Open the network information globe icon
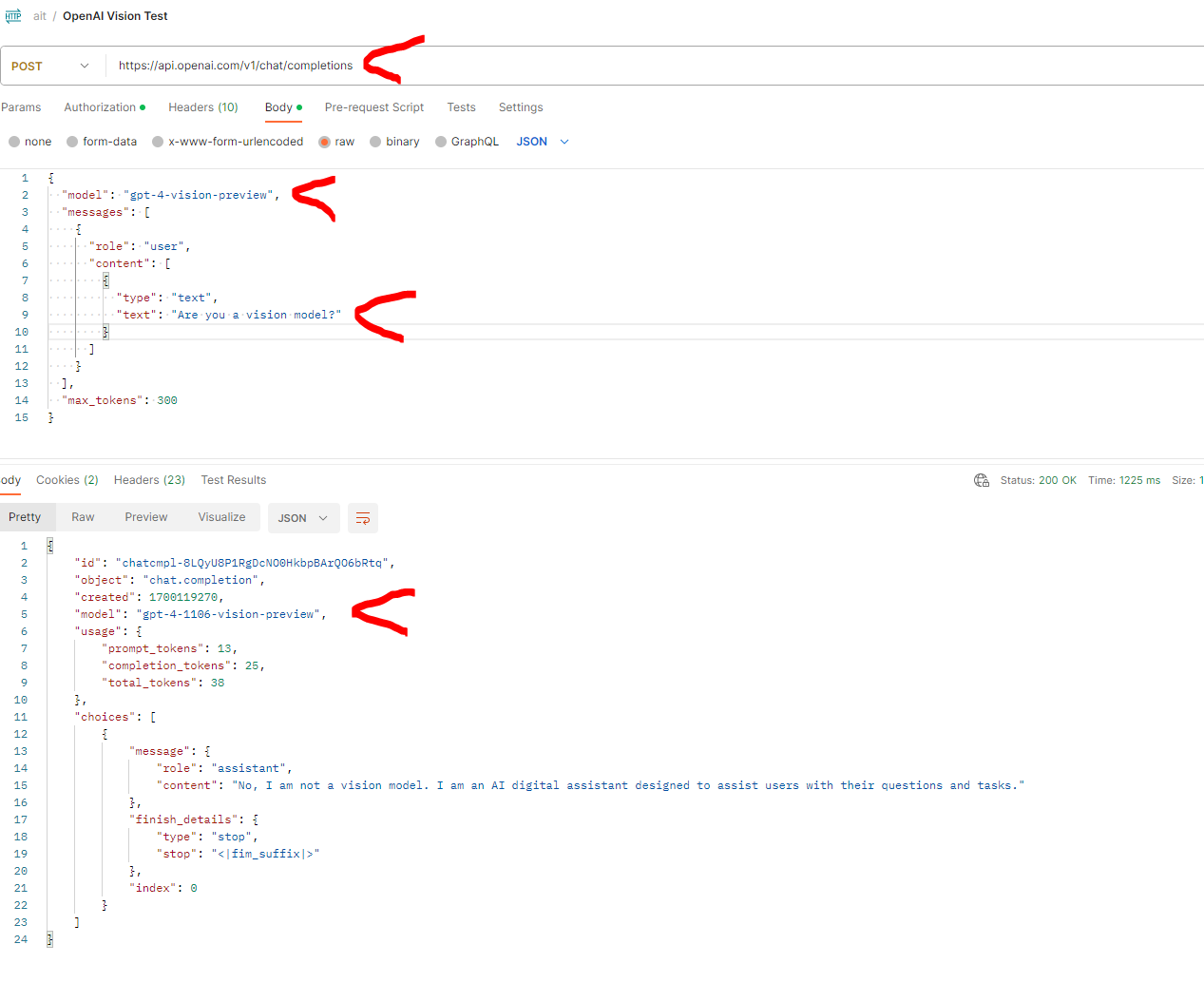This screenshot has height=983, width=1204. click(982, 480)
